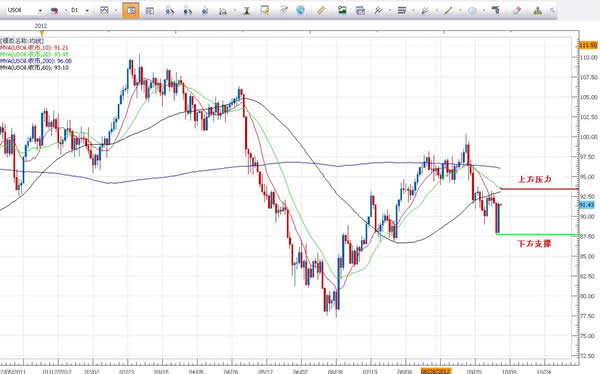The image size is (600, 374).
Task: Click the green MVA 20 legend entry
Action: (34, 54)
